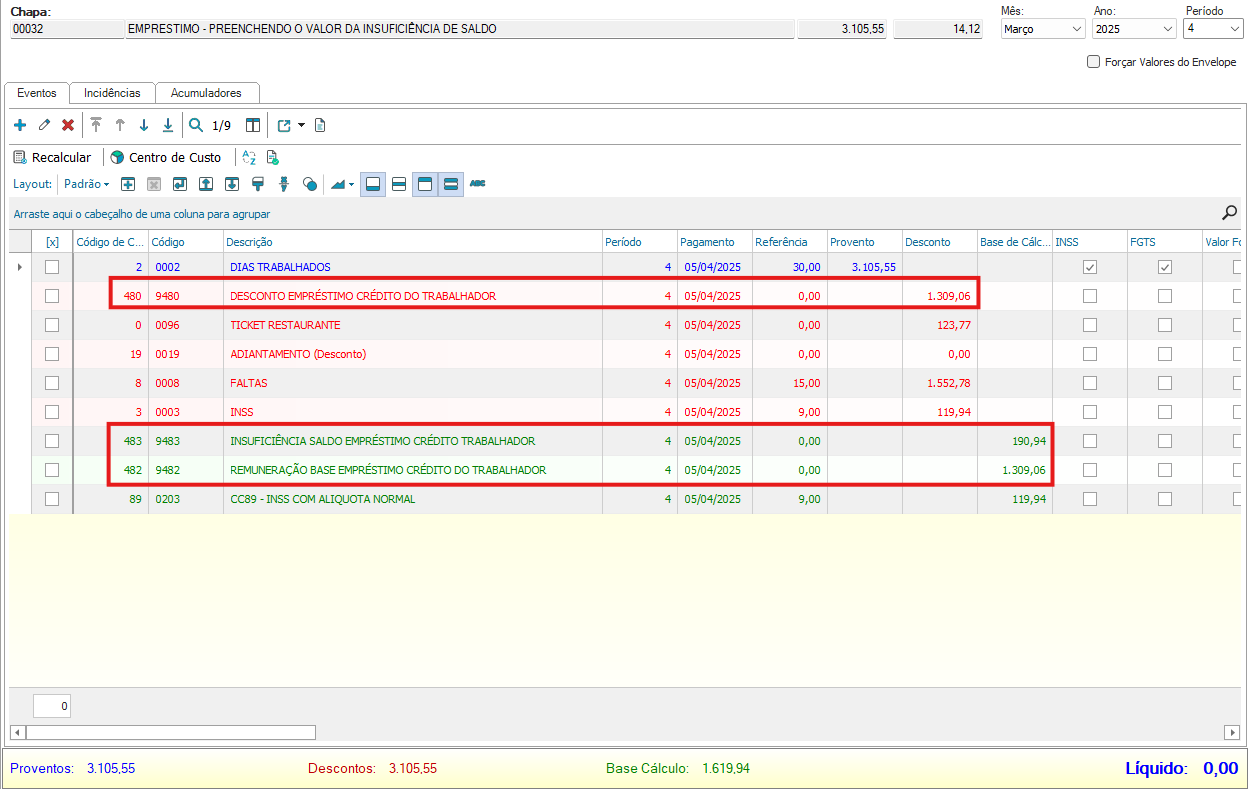Toggle the header panel layout icon
The image size is (1249, 789).
(x=425, y=184)
